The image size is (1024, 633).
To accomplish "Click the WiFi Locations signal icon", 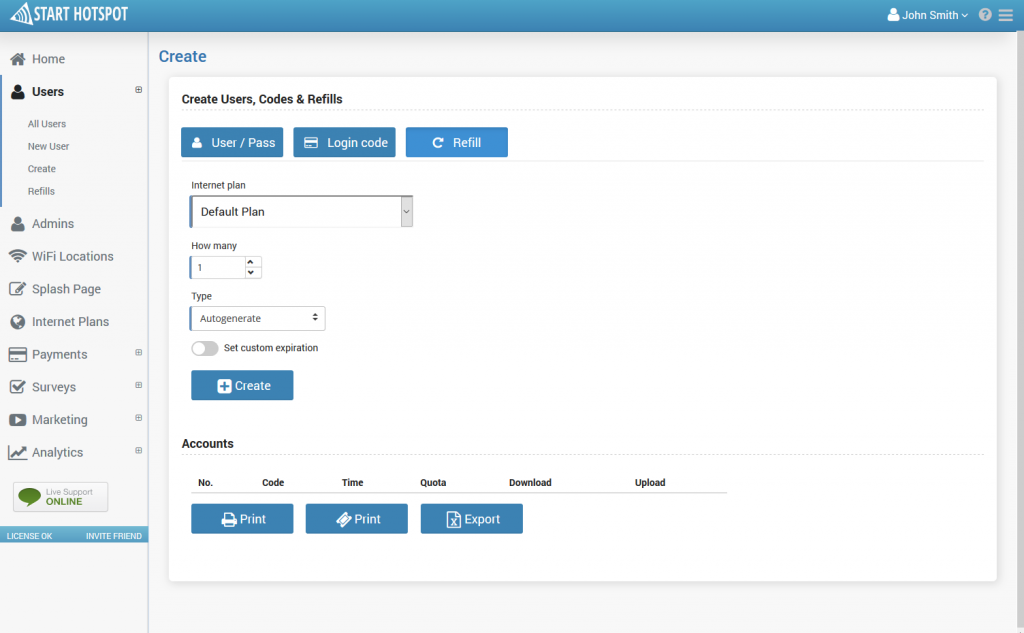I will [x=18, y=256].
